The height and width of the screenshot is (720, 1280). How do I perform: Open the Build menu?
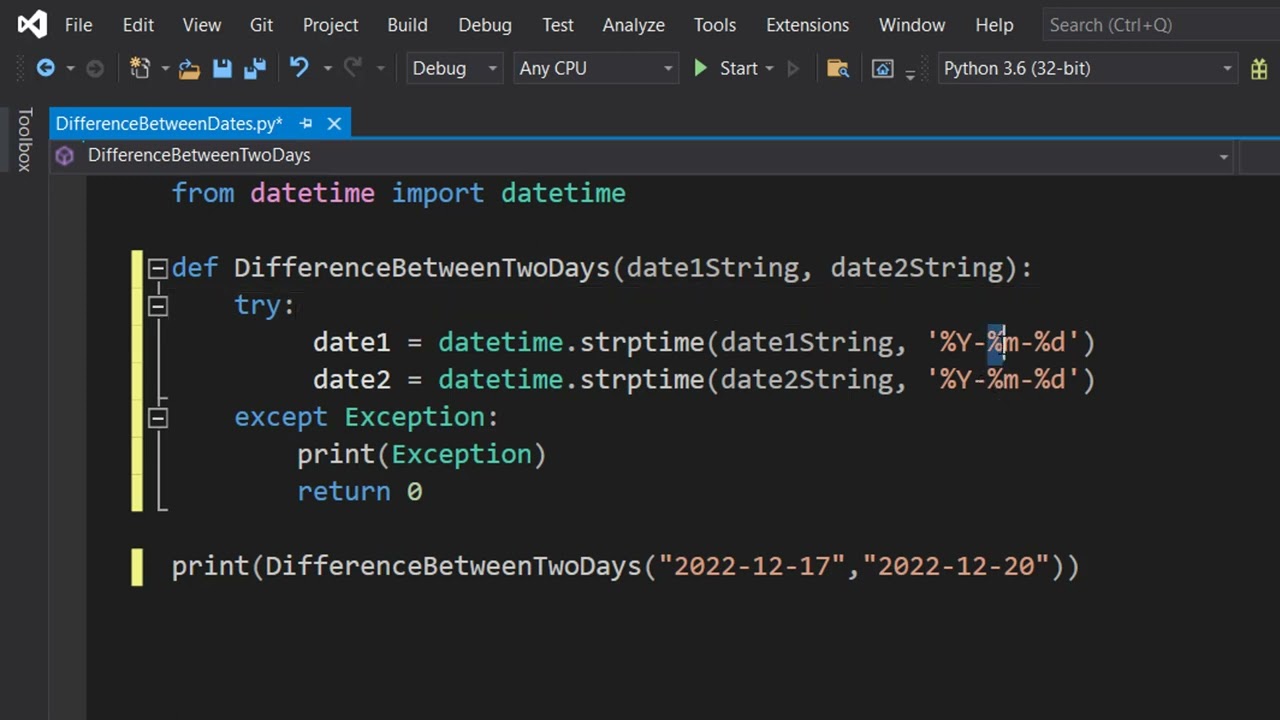point(407,25)
